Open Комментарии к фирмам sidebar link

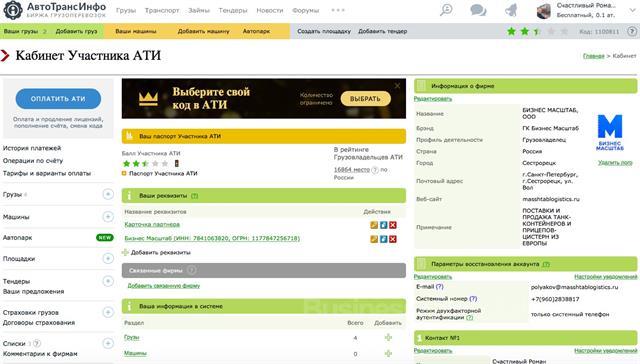point(40,354)
